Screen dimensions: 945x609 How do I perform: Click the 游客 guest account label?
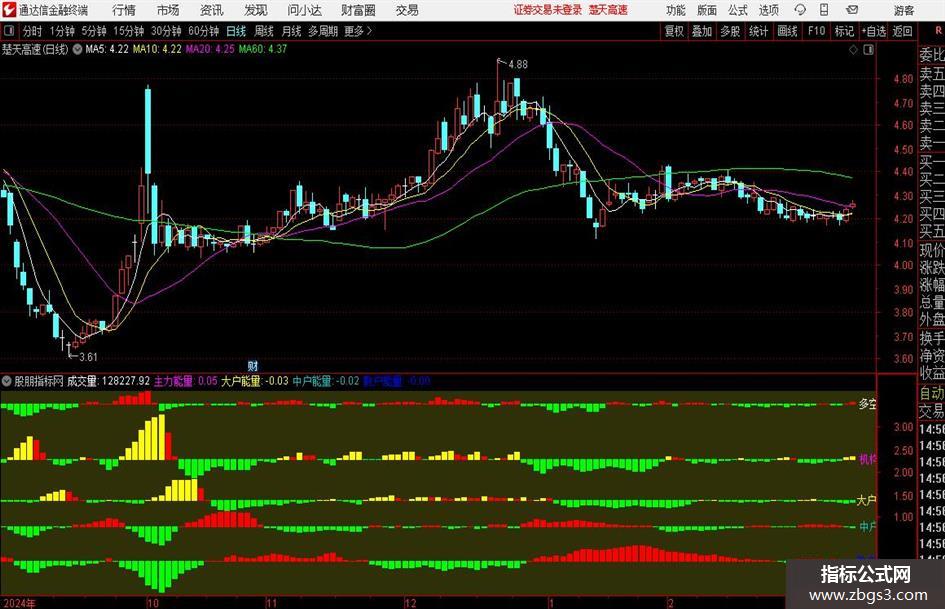[x=903, y=10]
